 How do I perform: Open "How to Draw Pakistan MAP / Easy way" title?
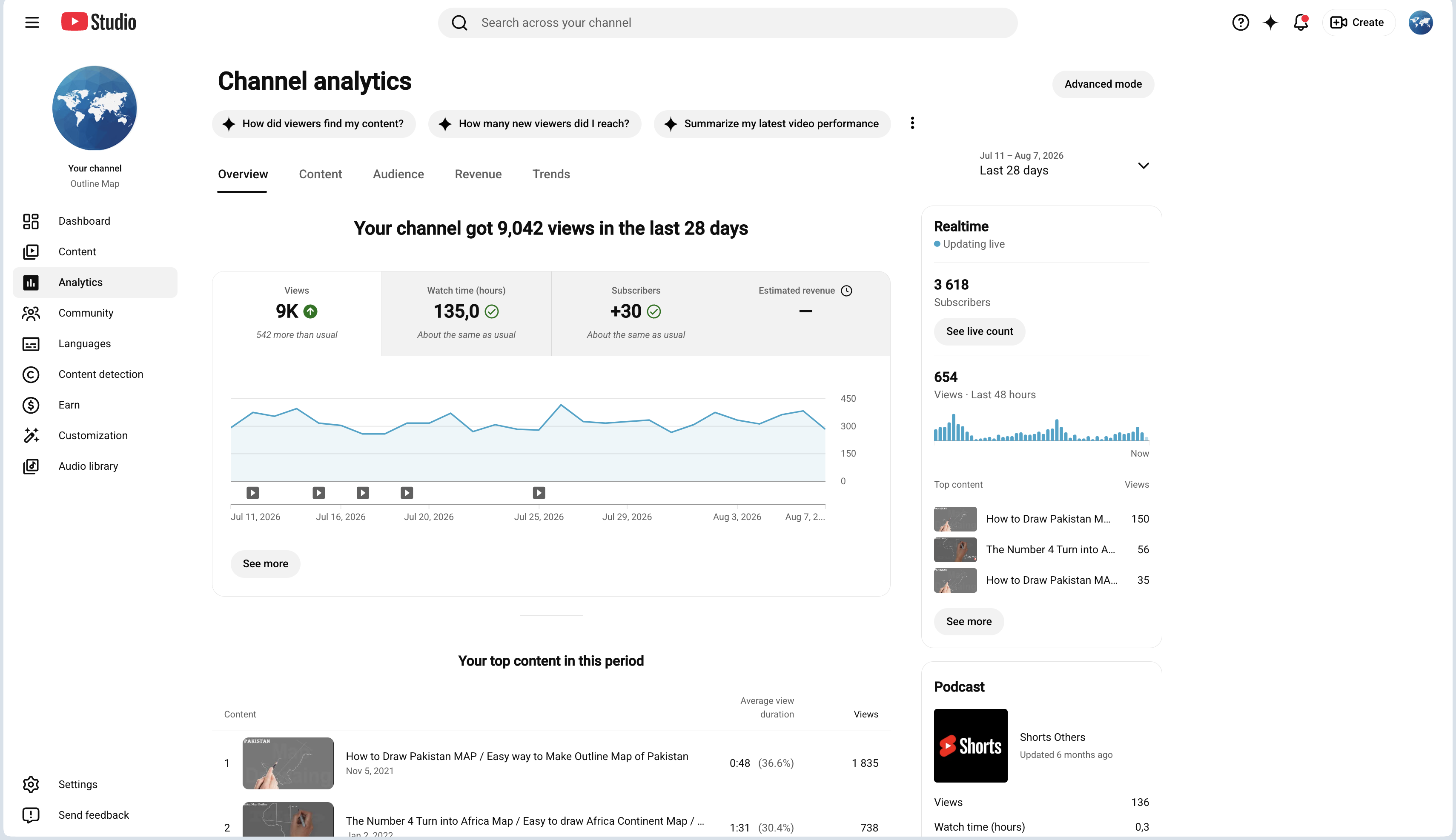(x=517, y=756)
